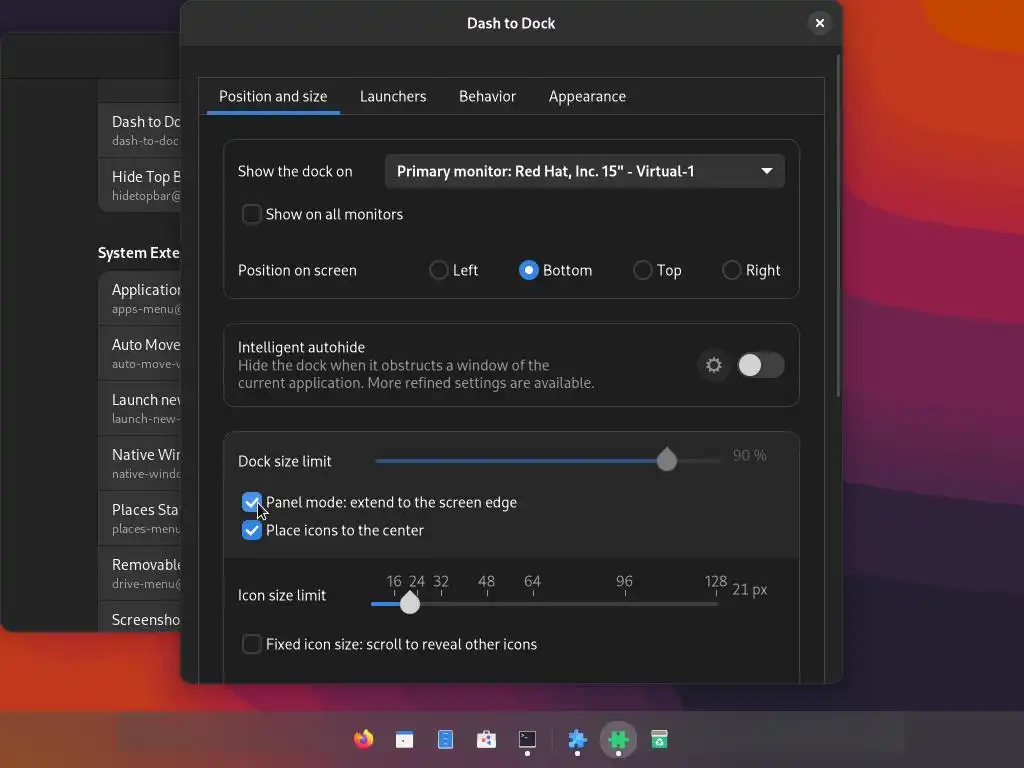
Task: Enable Fixed icon size checkbox
Action: [x=251, y=644]
